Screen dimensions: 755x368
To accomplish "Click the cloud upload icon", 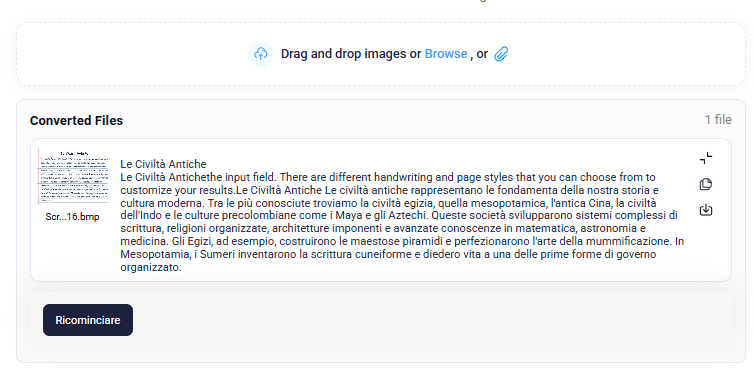I will coord(260,53).
